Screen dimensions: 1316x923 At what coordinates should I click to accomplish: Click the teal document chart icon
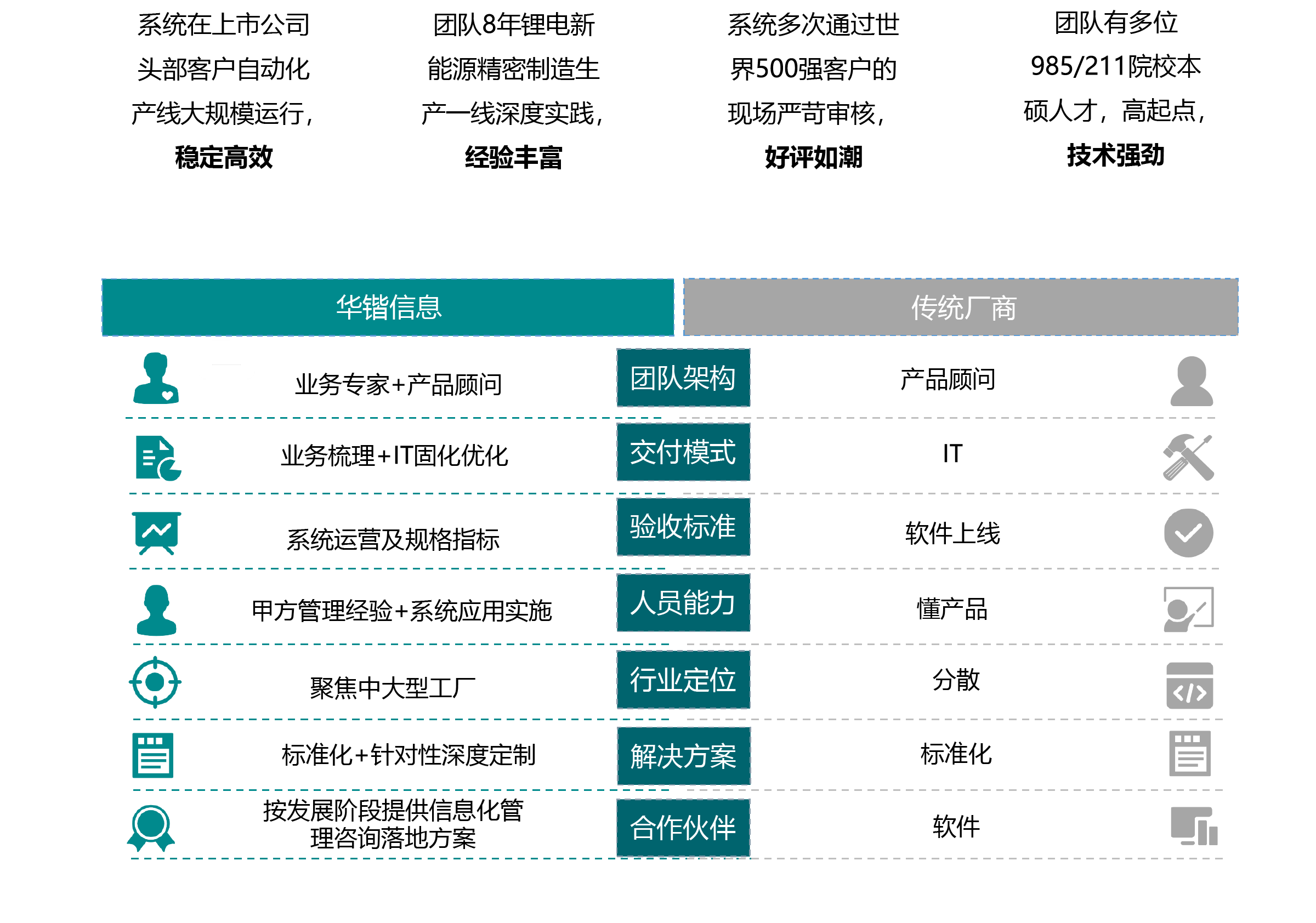157,458
